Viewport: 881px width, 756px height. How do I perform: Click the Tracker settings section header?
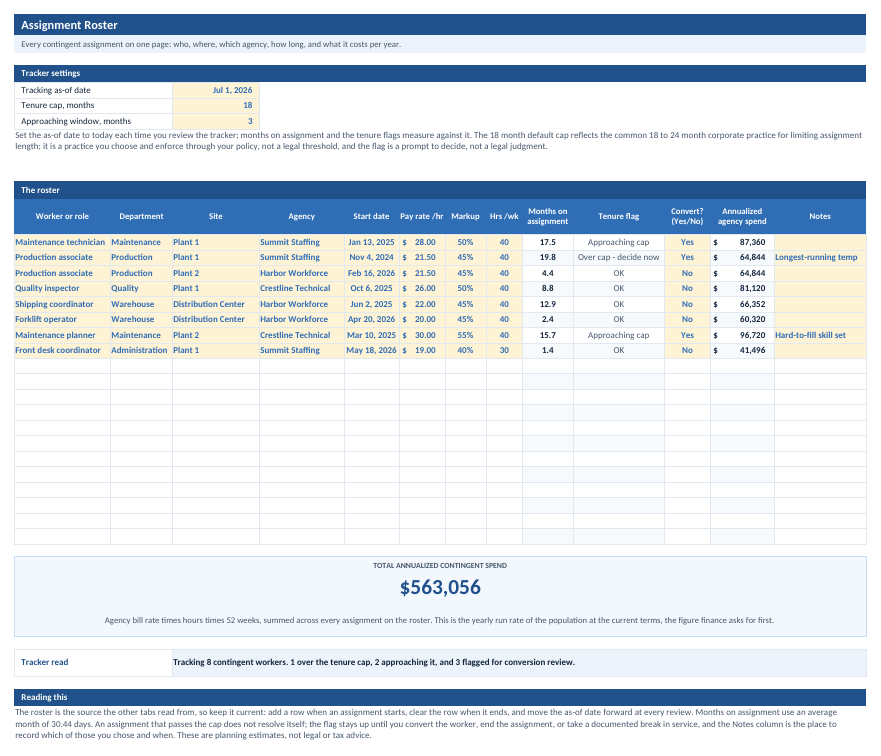pos(440,73)
